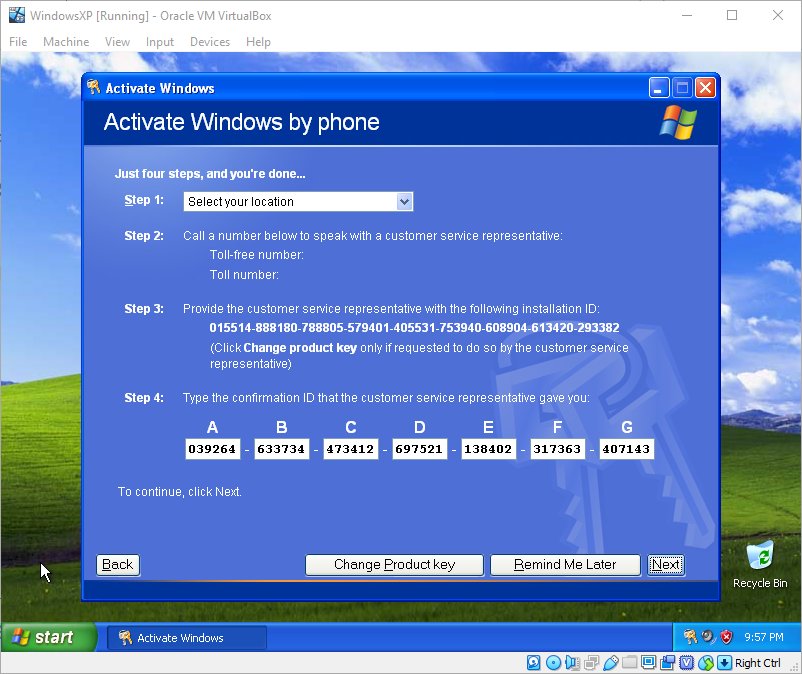Screen dimensions: 802x674
Task: Open the VirtualBox Devices menu
Action: click(x=210, y=42)
